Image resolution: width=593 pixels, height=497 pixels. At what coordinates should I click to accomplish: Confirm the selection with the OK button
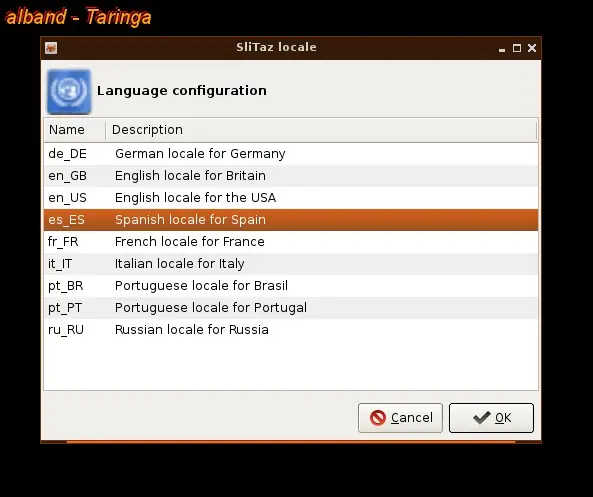pos(491,418)
